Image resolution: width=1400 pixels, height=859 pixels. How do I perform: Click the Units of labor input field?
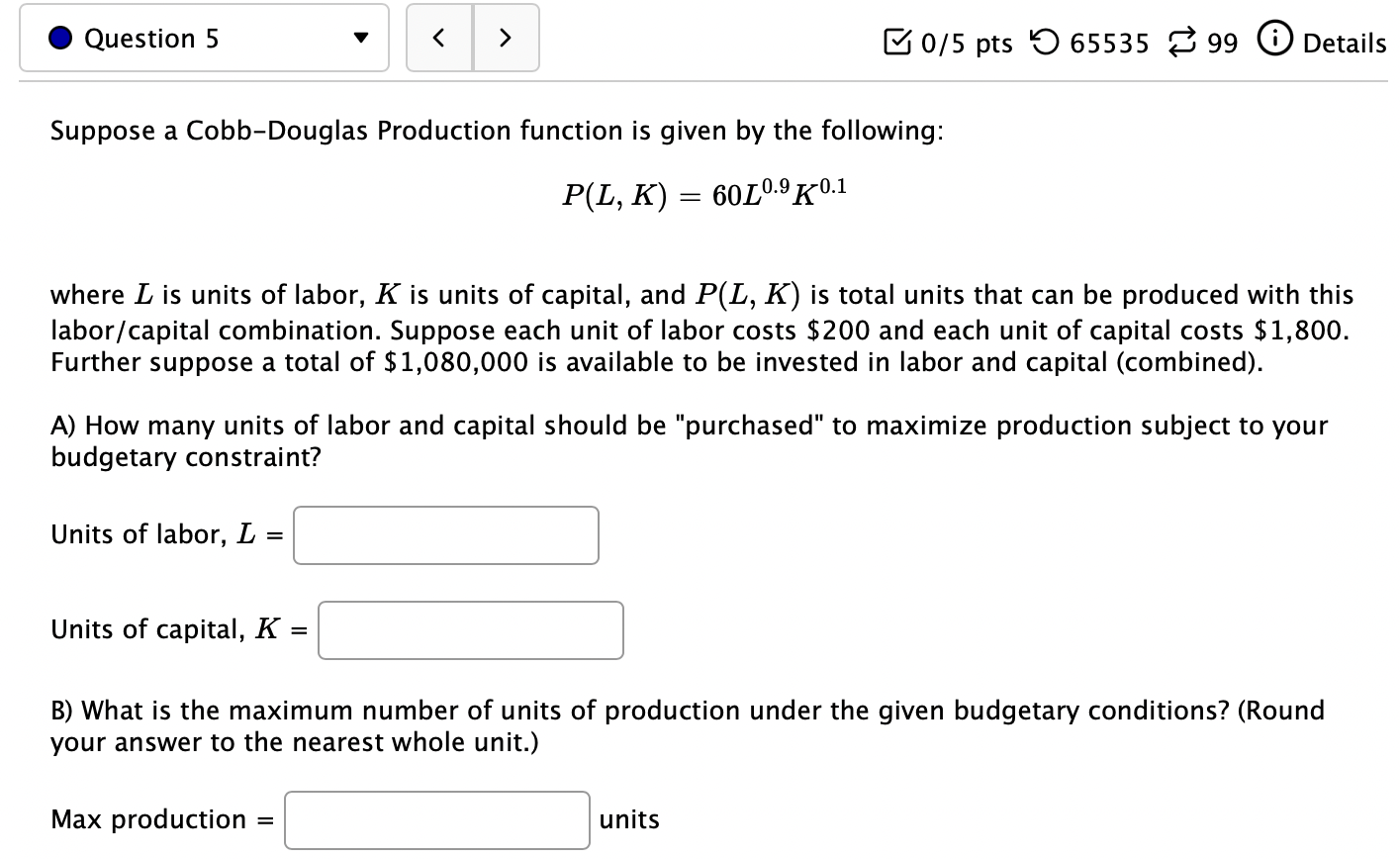[445, 534]
